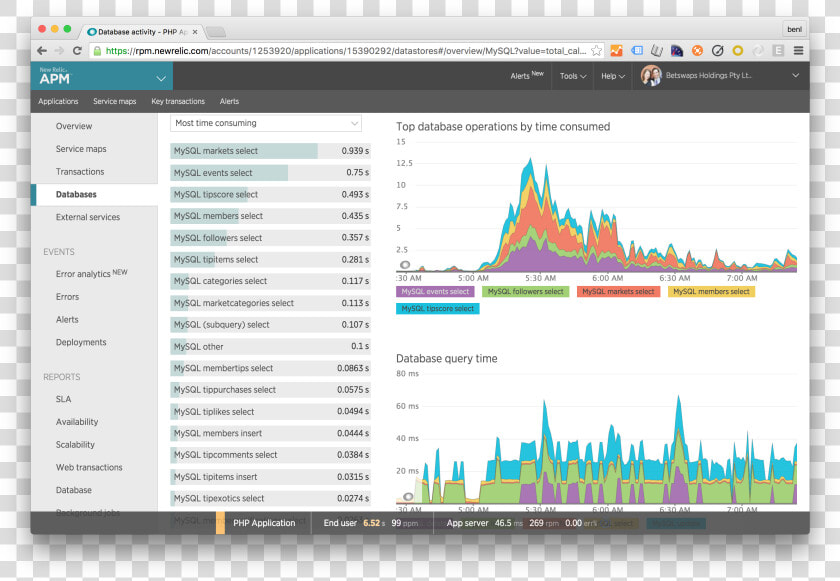840x581 pixels.
Task: Click the blue card extension icon
Action: (637, 51)
